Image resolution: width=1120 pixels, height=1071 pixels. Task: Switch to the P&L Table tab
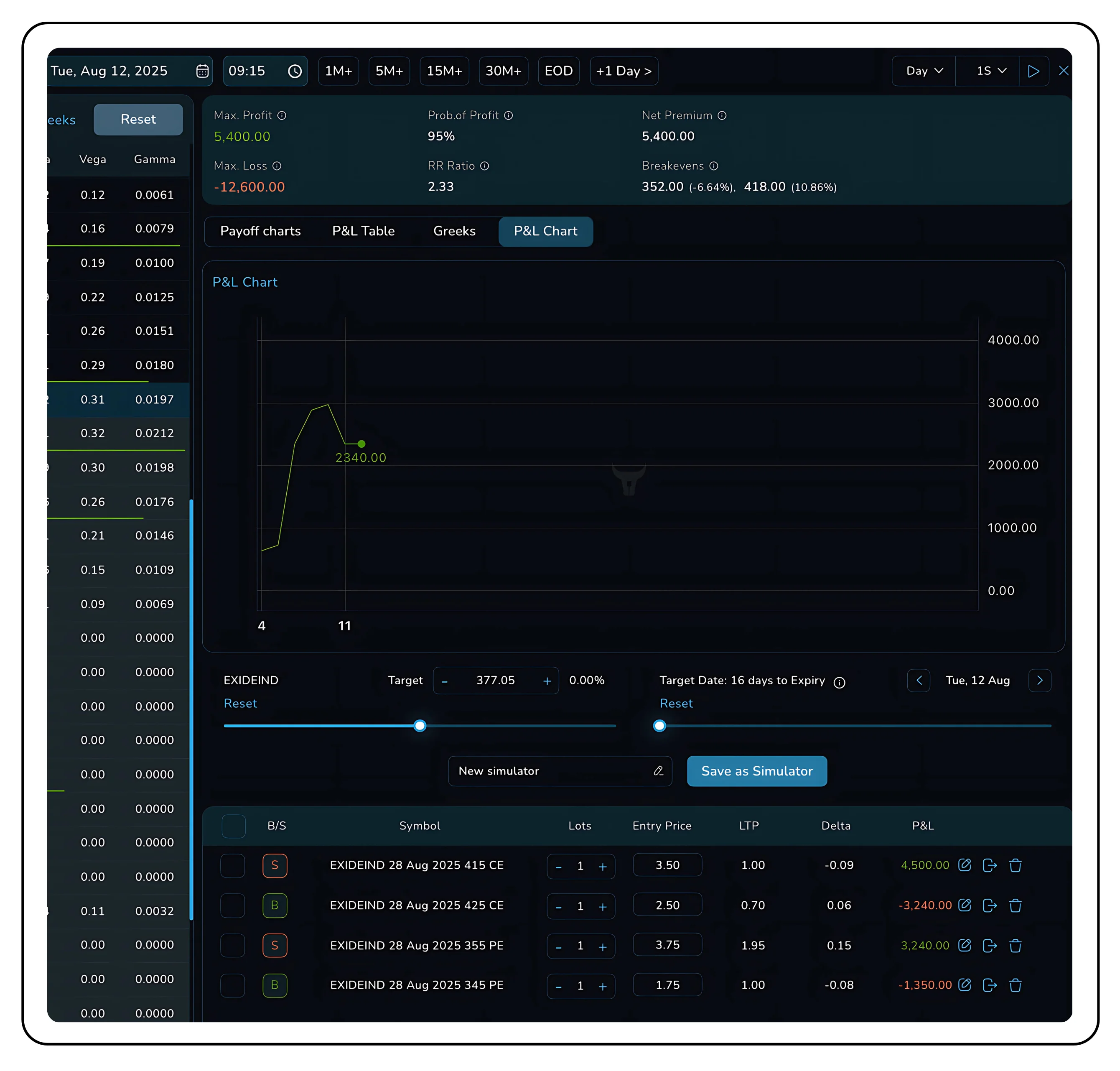(363, 231)
